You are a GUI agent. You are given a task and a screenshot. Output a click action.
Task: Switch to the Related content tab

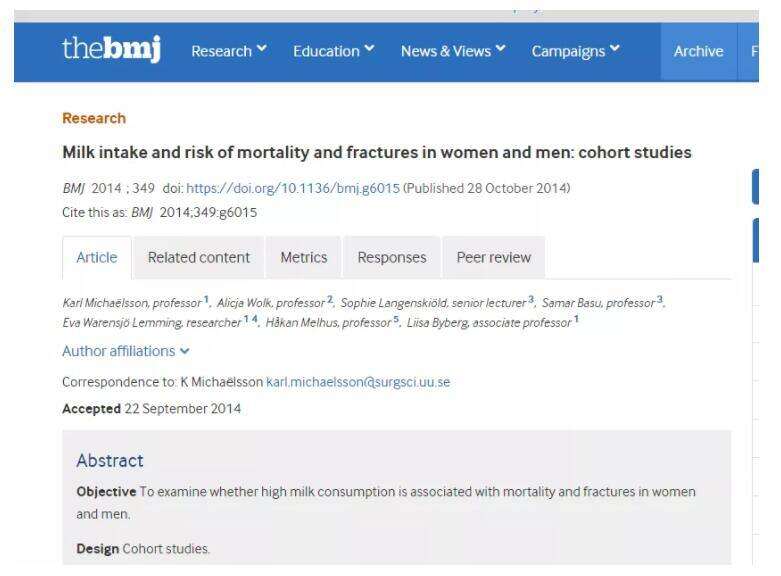click(x=199, y=257)
